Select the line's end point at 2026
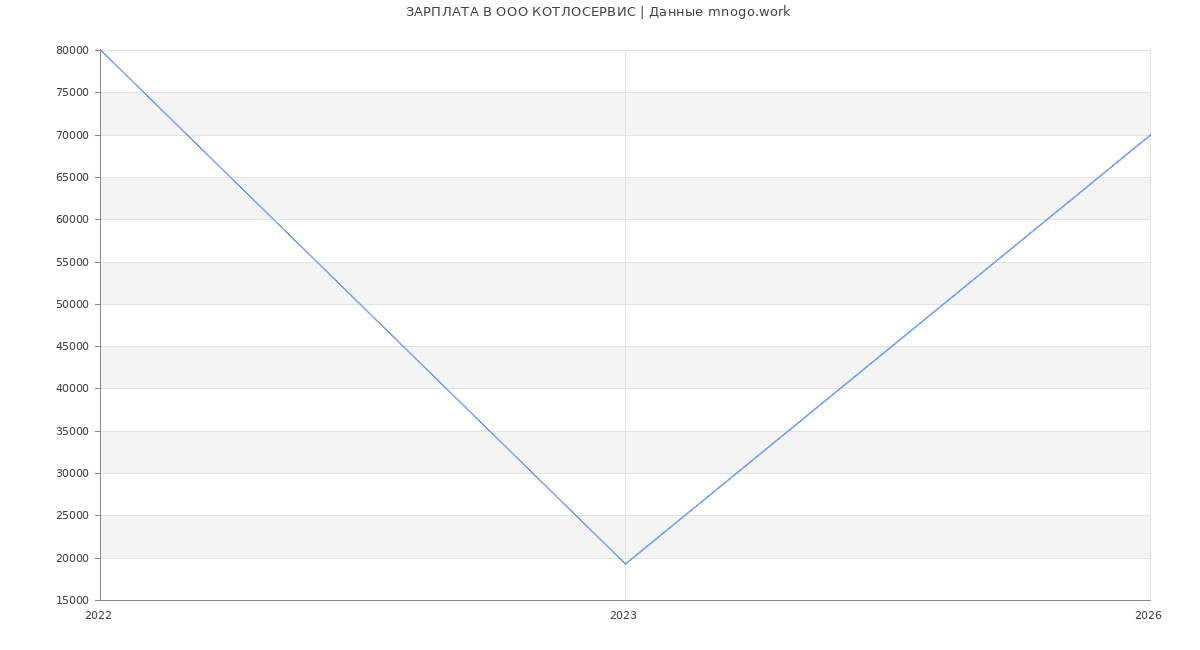 (1150, 135)
